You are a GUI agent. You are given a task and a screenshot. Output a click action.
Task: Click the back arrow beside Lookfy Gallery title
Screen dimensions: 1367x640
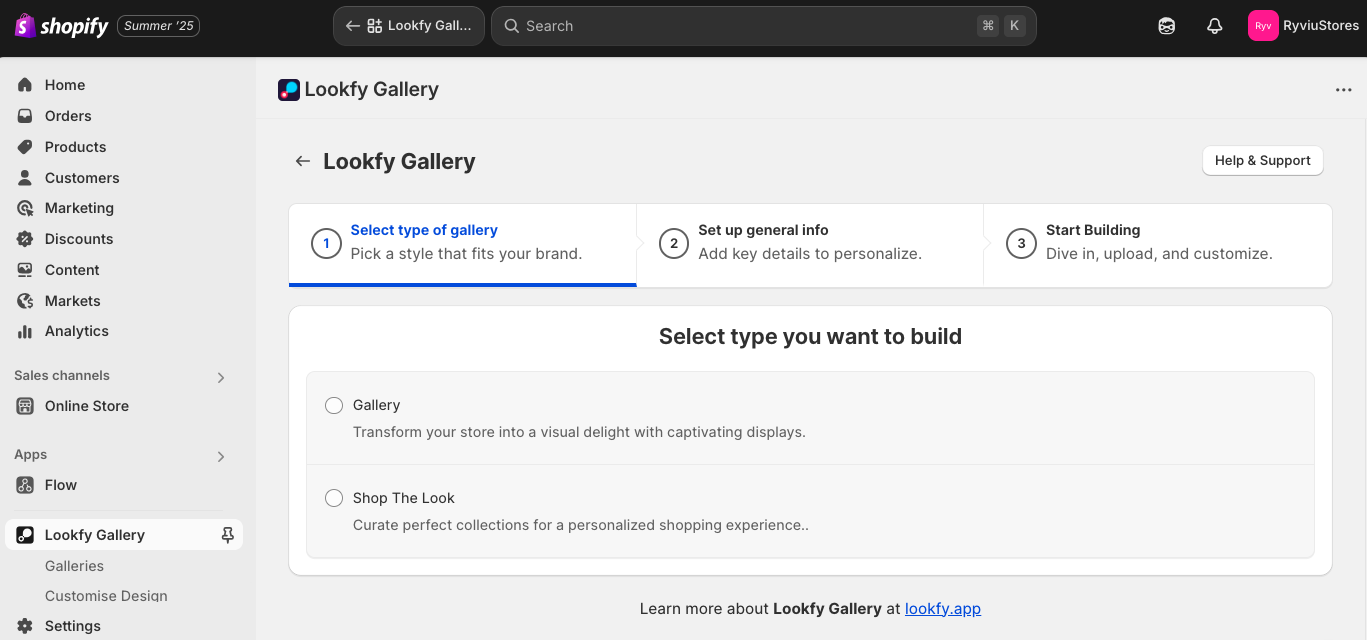[302, 161]
